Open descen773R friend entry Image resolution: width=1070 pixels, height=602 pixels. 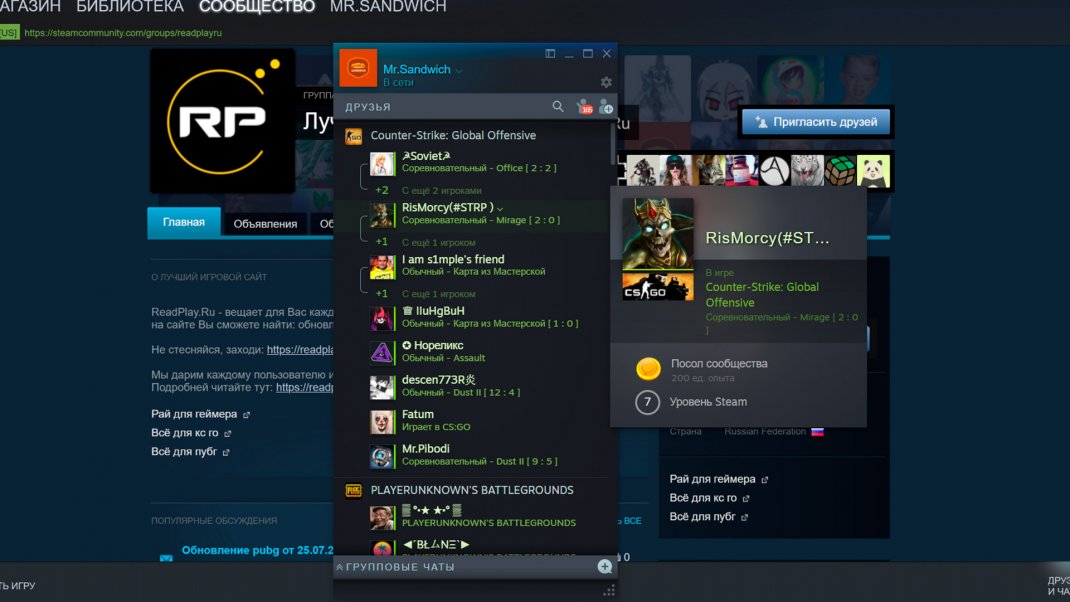pyautogui.click(x=471, y=386)
